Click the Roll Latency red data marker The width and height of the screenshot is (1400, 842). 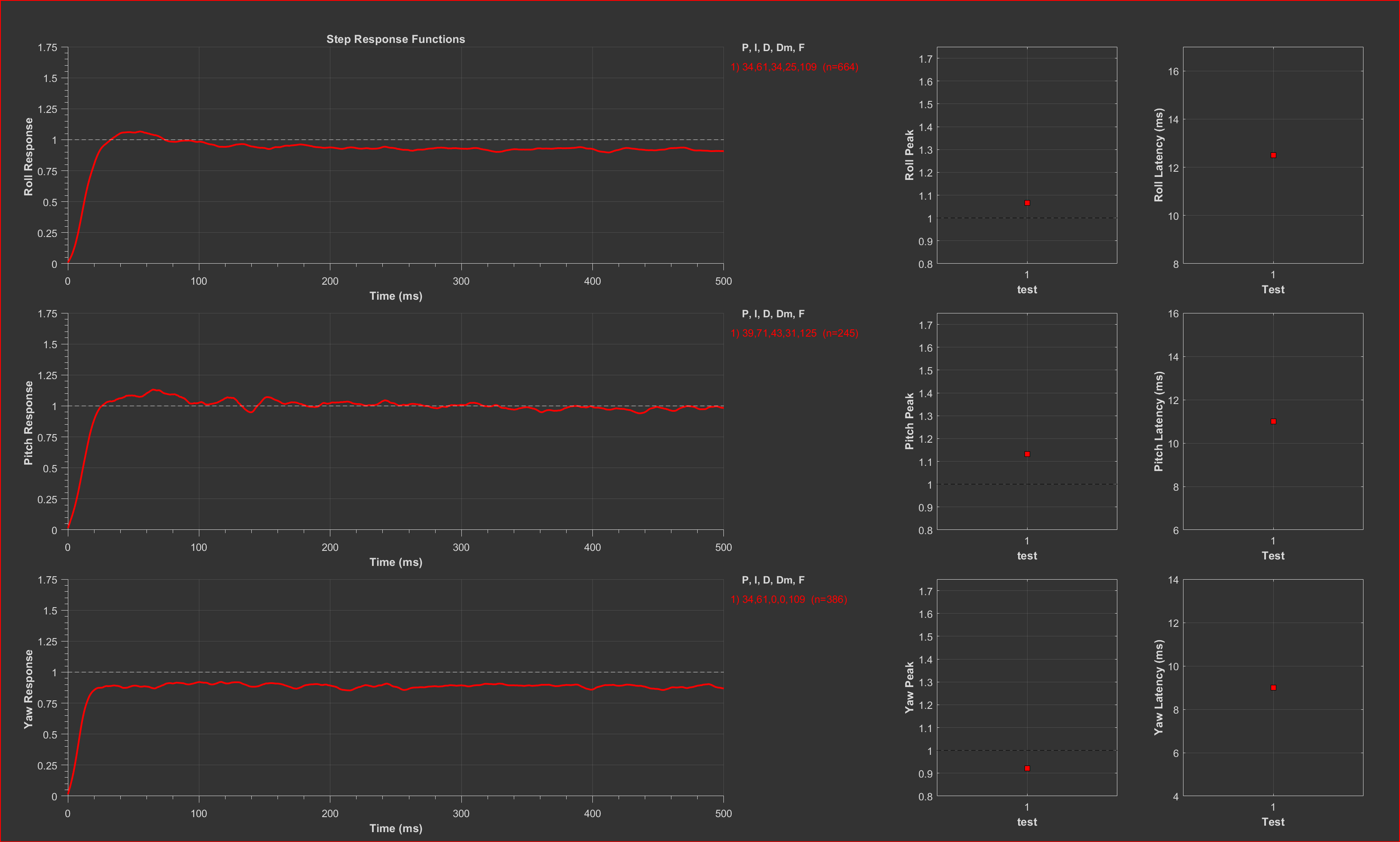pyautogui.click(x=1273, y=155)
